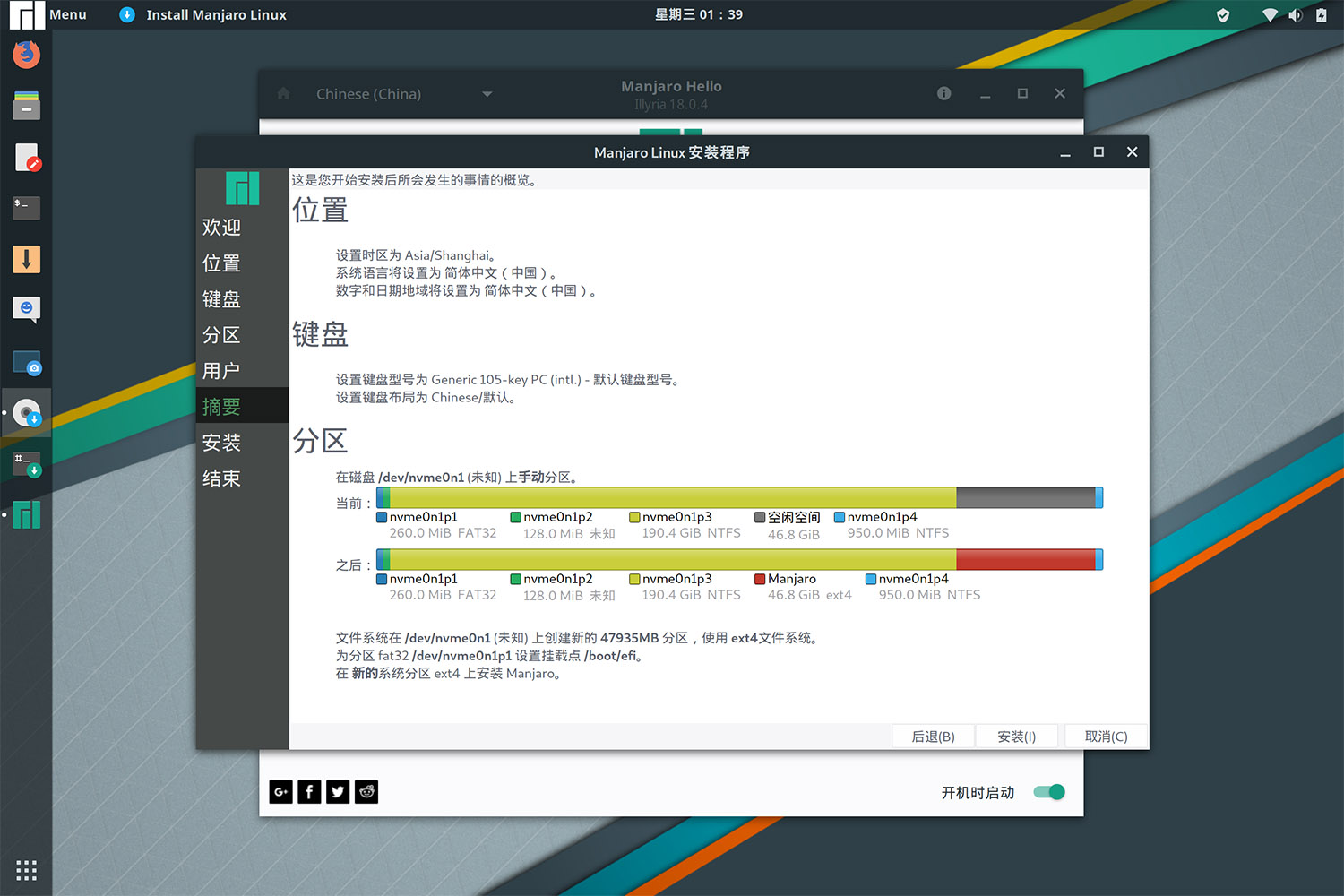Toggle the 开机时启动 launch-at-start switch

coord(1048,792)
